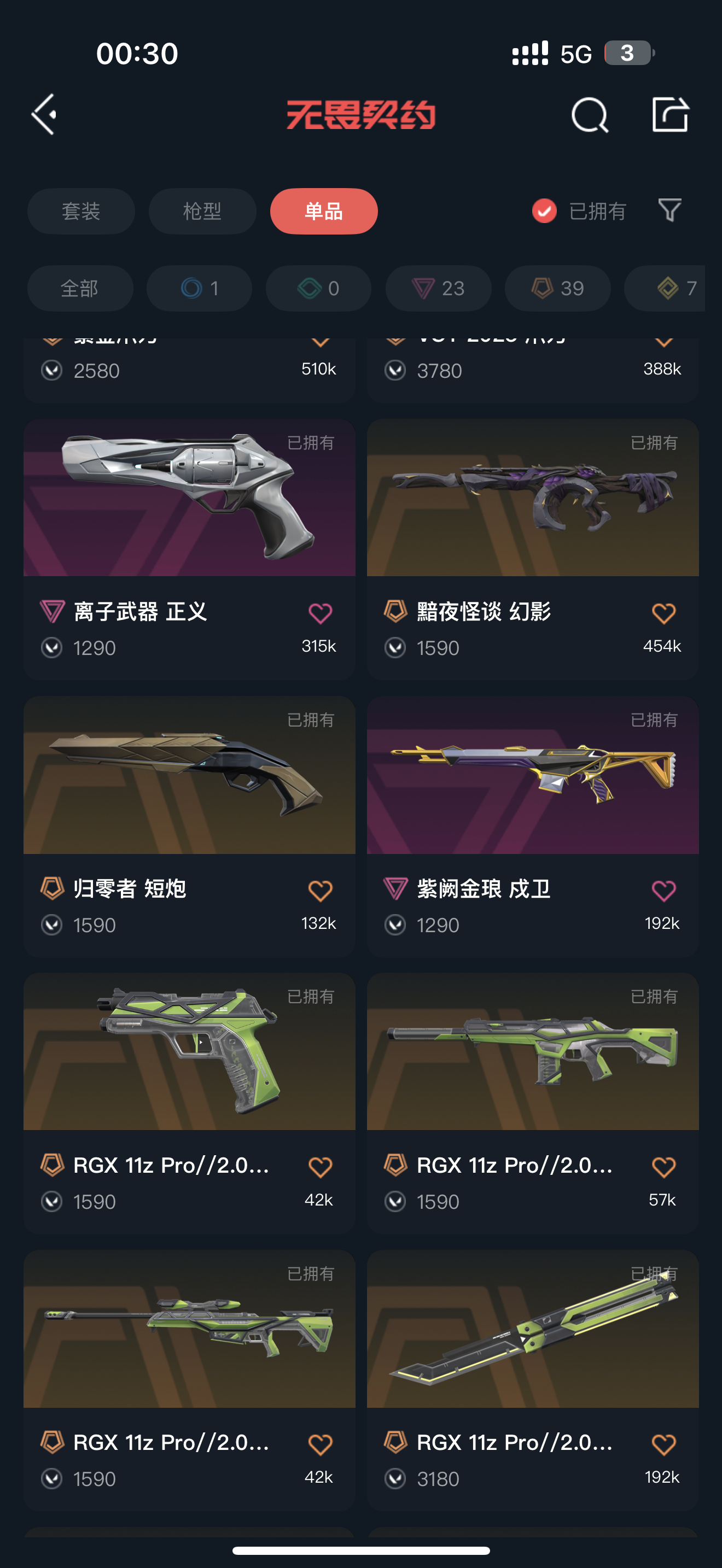
Task: Filter by green tier showing 0
Action: (x=318, y=288)
